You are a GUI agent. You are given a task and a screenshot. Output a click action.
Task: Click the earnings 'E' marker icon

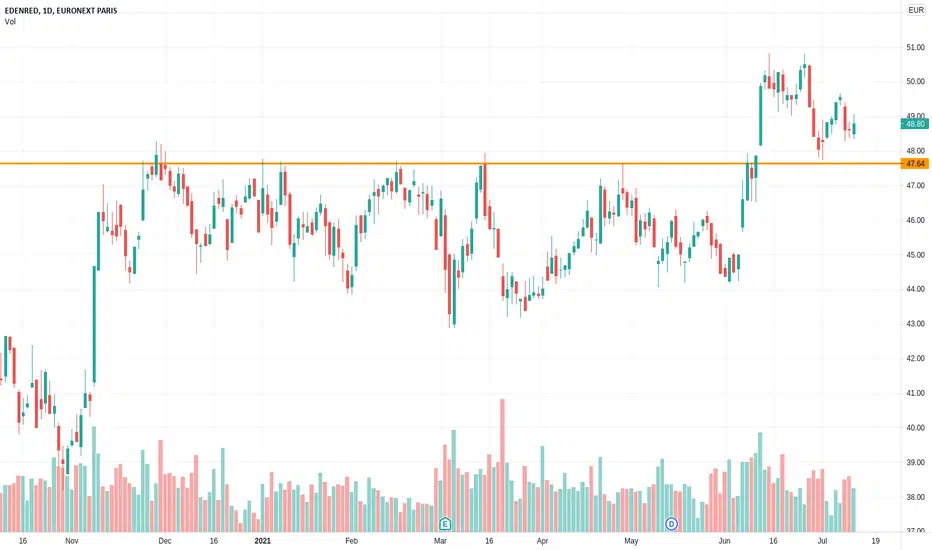click(445, 524)
